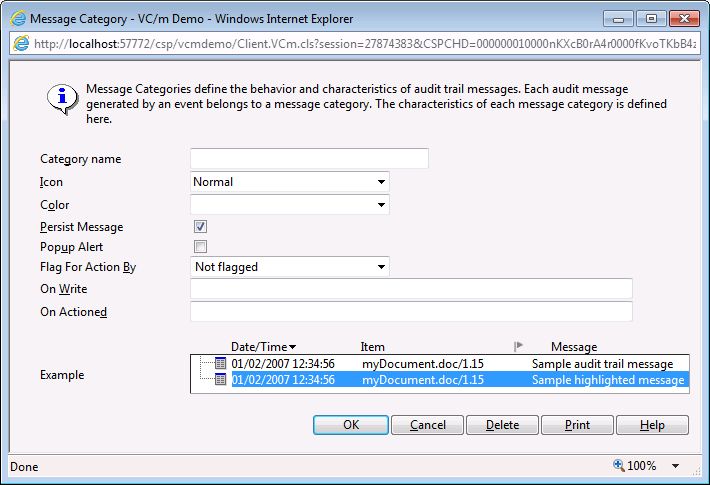Click the highlighted message row icon
Image resolution: width=710 pixels, height=485 pixels.
coord(220,380)
